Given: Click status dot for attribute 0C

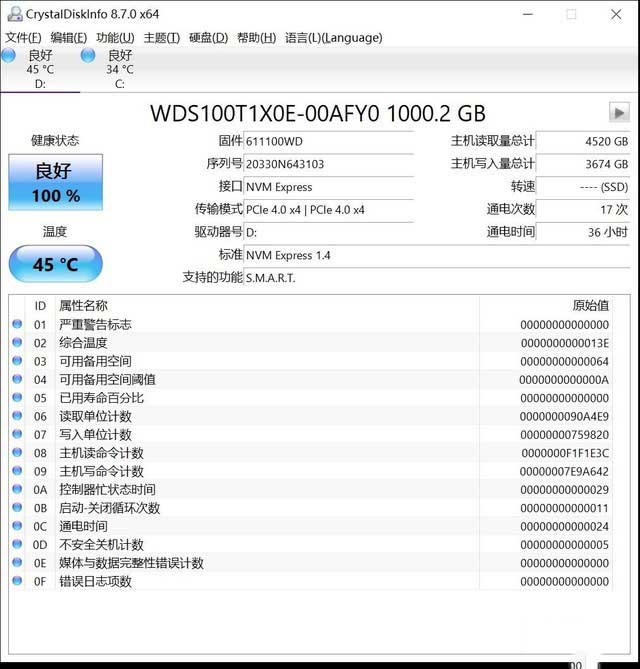Looking at the screenshot, I should (17, 526).
